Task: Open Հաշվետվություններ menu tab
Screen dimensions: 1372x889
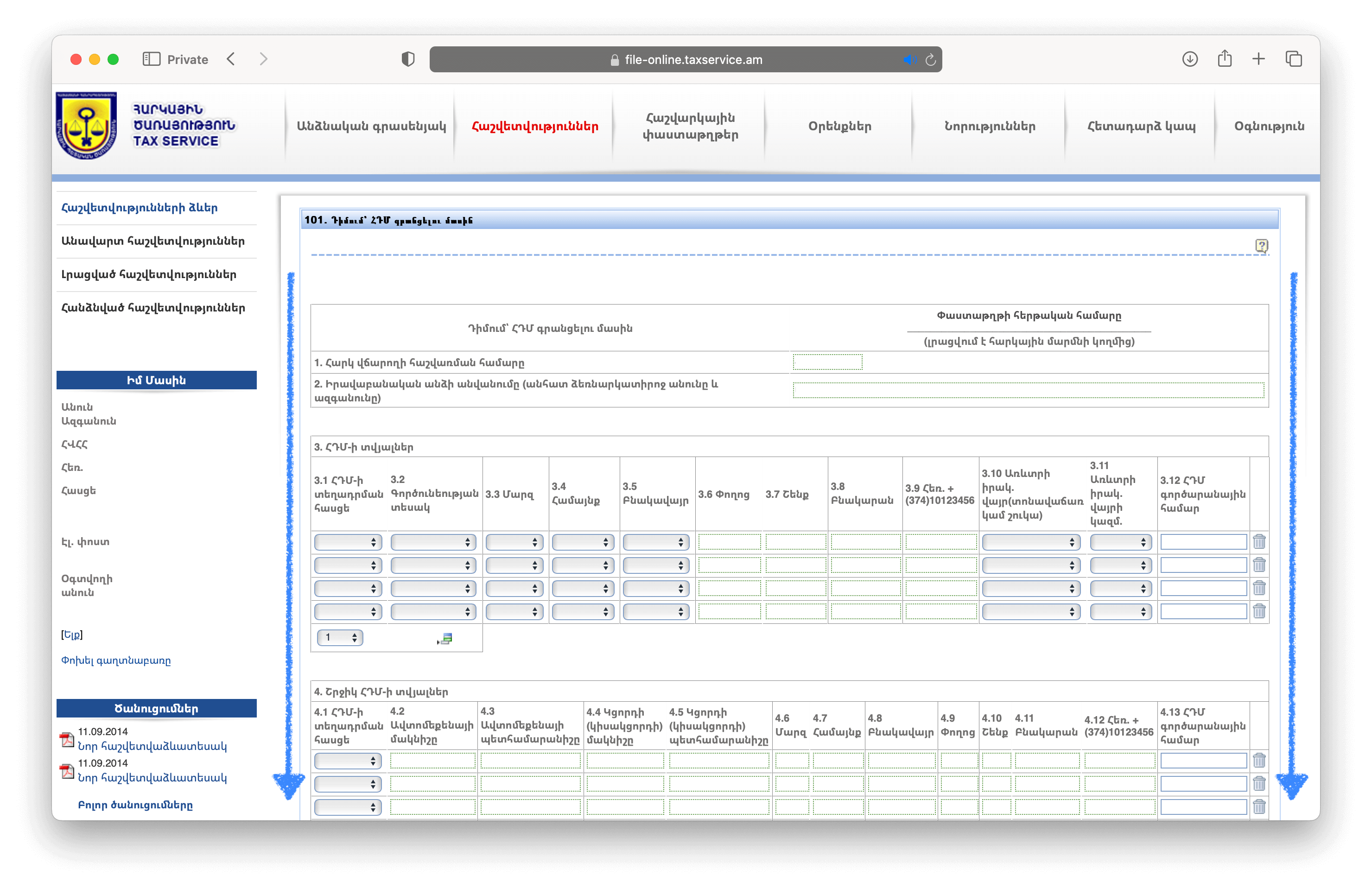Action: (x=534, y=126)
